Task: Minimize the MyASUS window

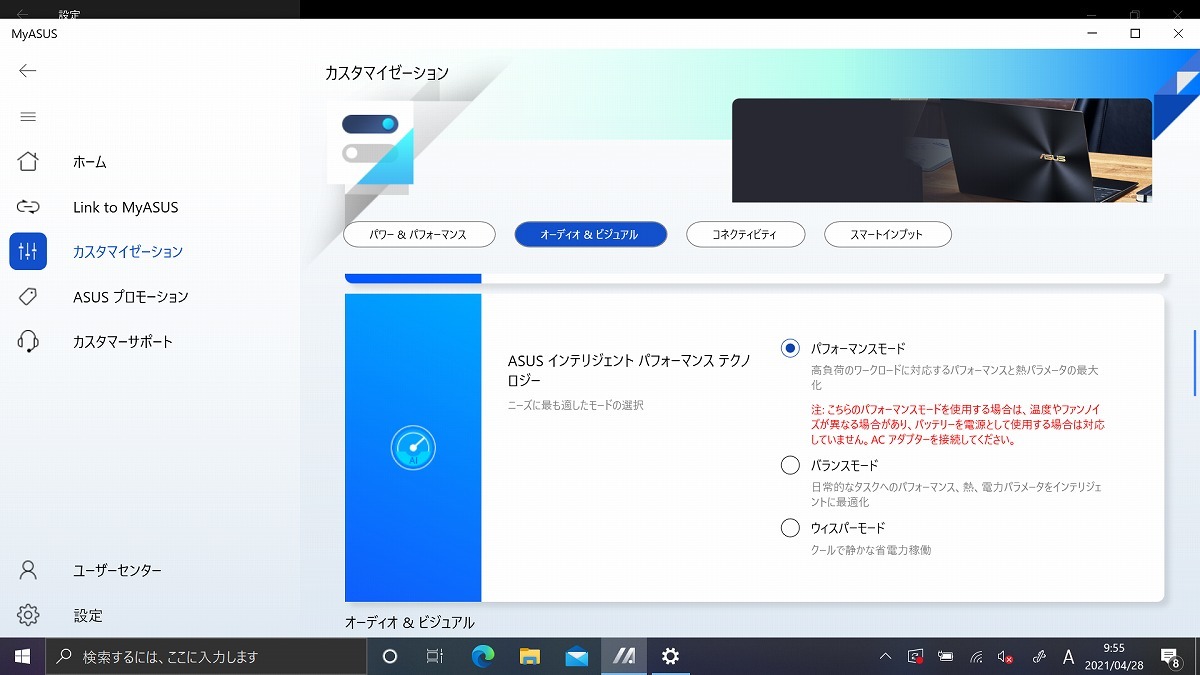Action: pyautogui.click(x=1090, y=33)
